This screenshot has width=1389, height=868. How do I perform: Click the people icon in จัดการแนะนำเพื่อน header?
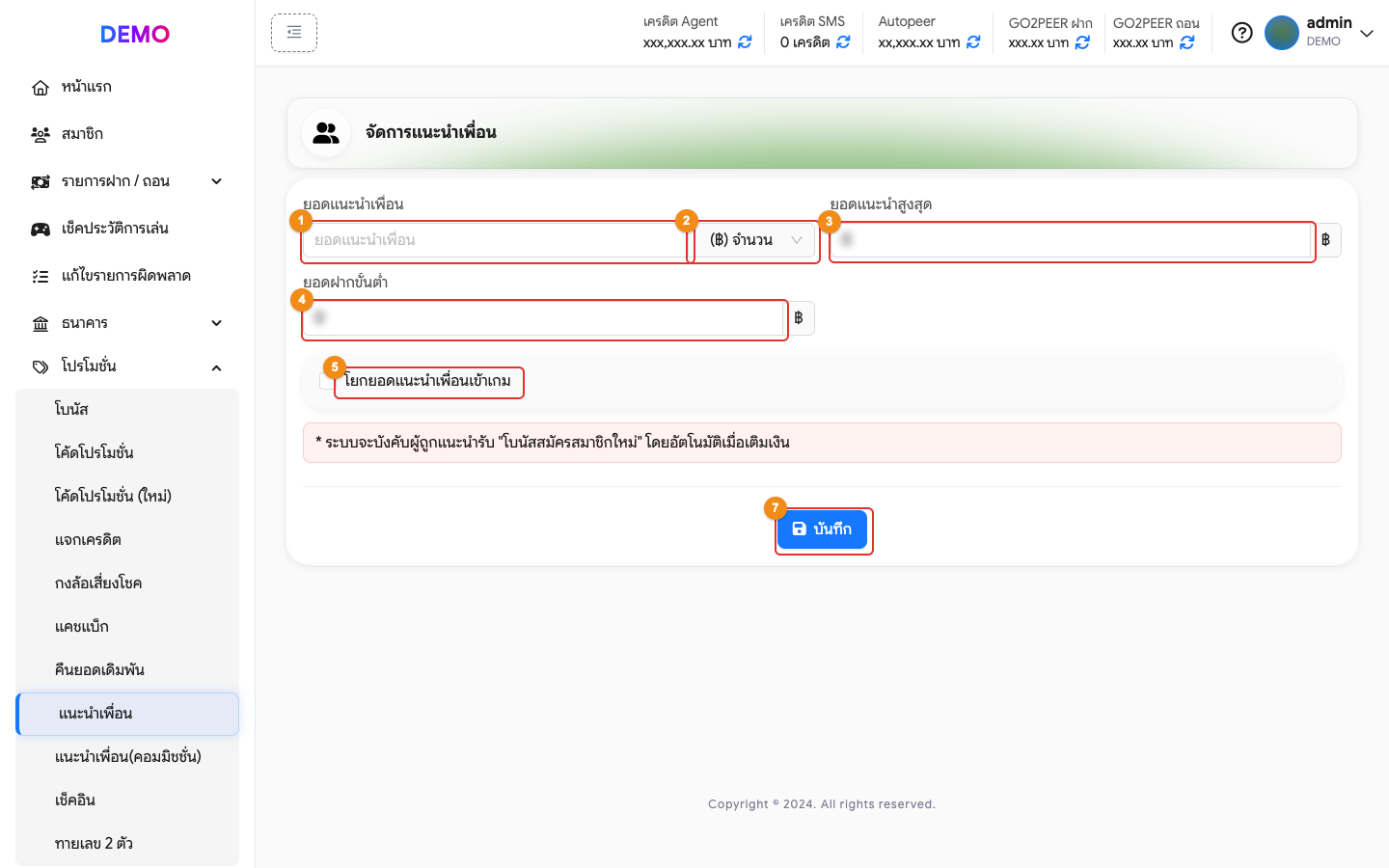point(326,133)
